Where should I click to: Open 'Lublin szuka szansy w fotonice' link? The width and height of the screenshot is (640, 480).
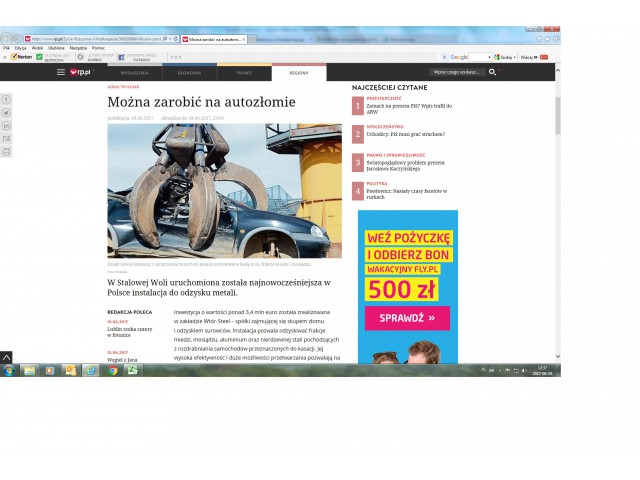click(x=130, y=331)
